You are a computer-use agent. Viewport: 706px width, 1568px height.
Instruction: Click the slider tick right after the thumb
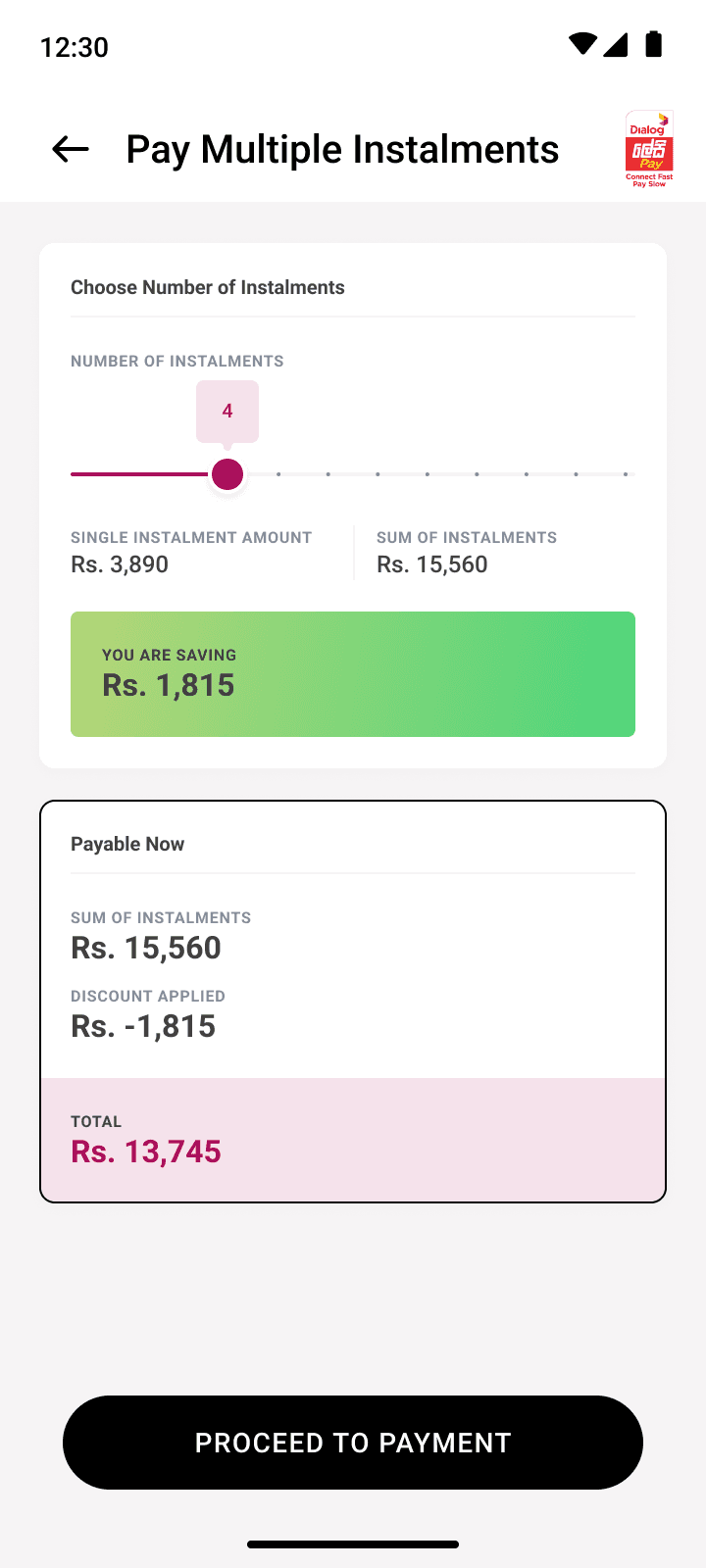coord(278,474)
